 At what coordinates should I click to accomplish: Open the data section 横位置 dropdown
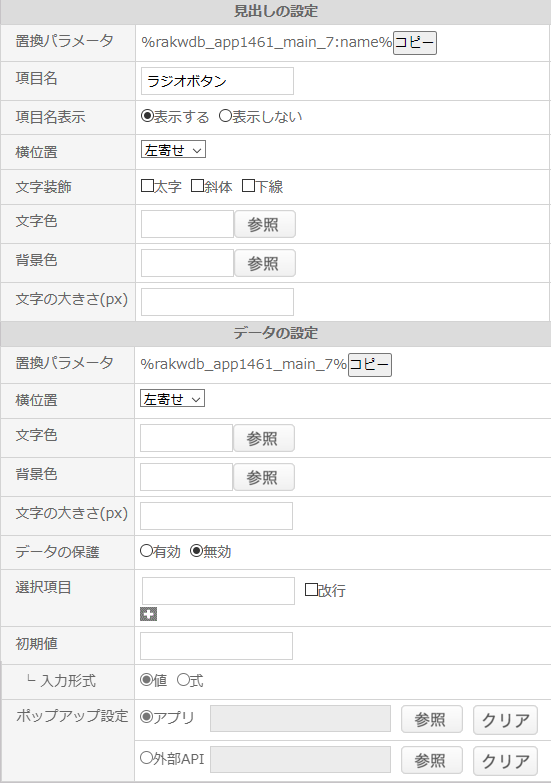click(x=172, y=398)
